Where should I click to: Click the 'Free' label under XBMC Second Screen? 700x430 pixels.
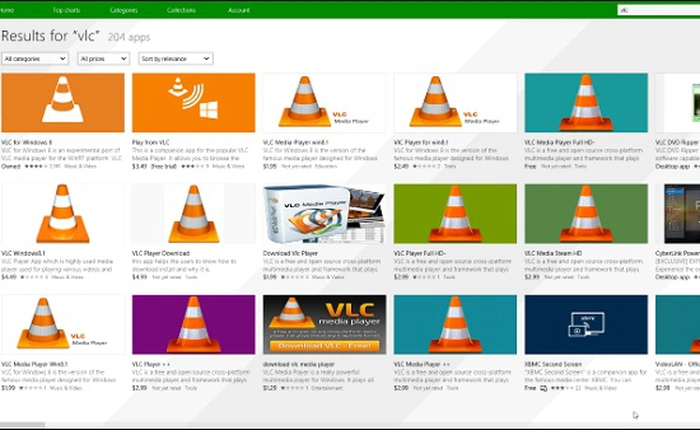tap(530, 388)
